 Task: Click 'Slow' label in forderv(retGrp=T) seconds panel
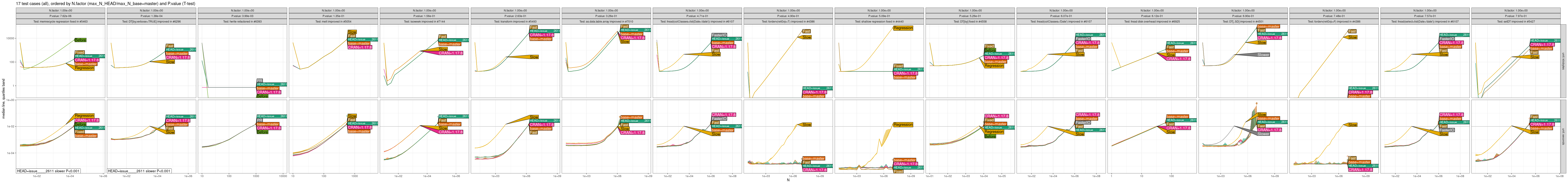coord(807,124)
